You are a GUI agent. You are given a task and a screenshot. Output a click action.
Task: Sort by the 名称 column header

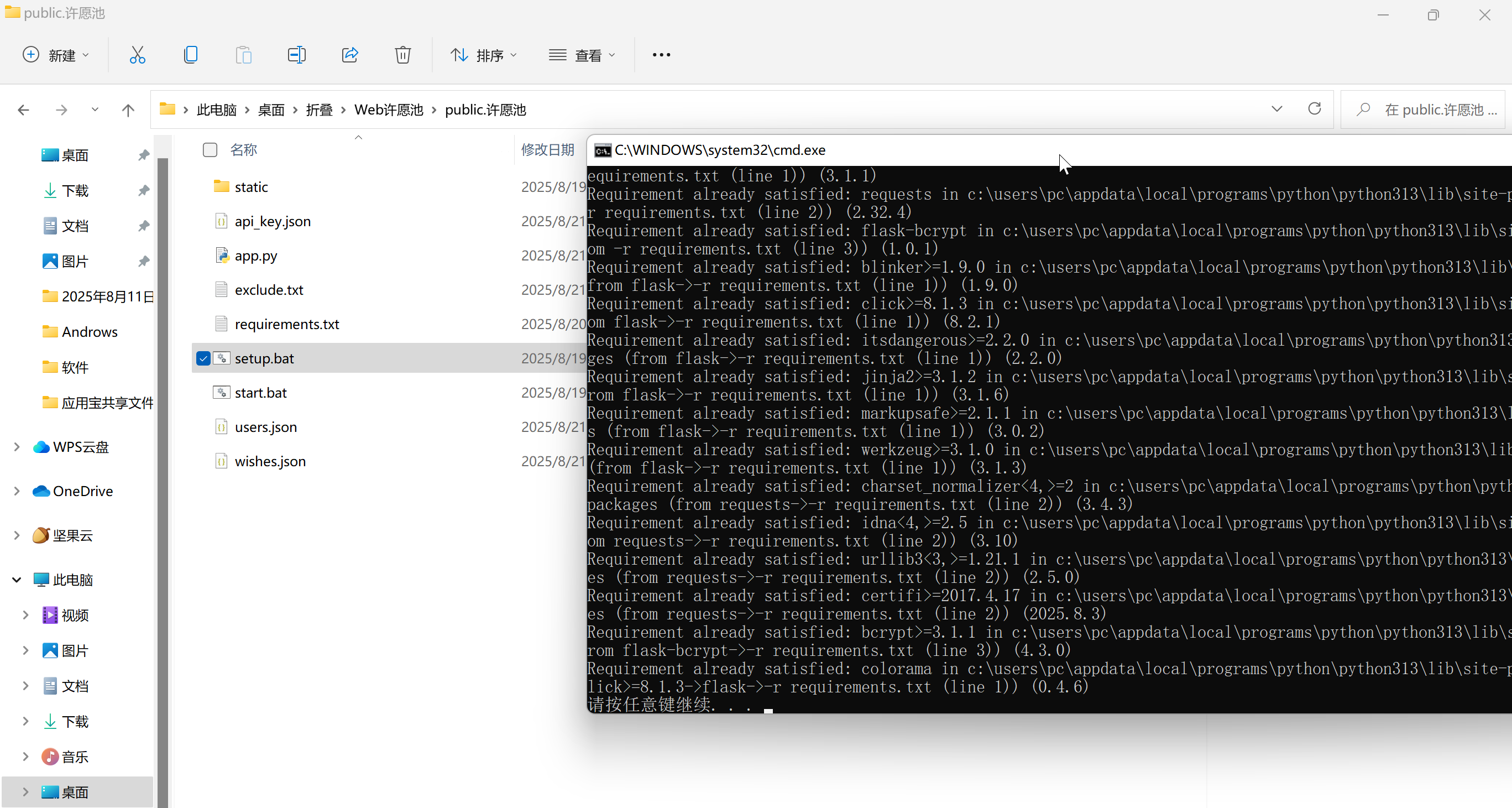click(244, 150)
